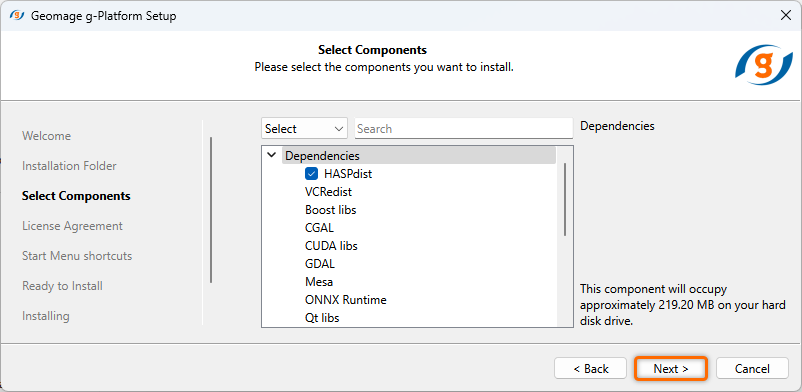This screenshot has width=802, height=392.
Task: Close the setup window
Action: click(786, 15)
